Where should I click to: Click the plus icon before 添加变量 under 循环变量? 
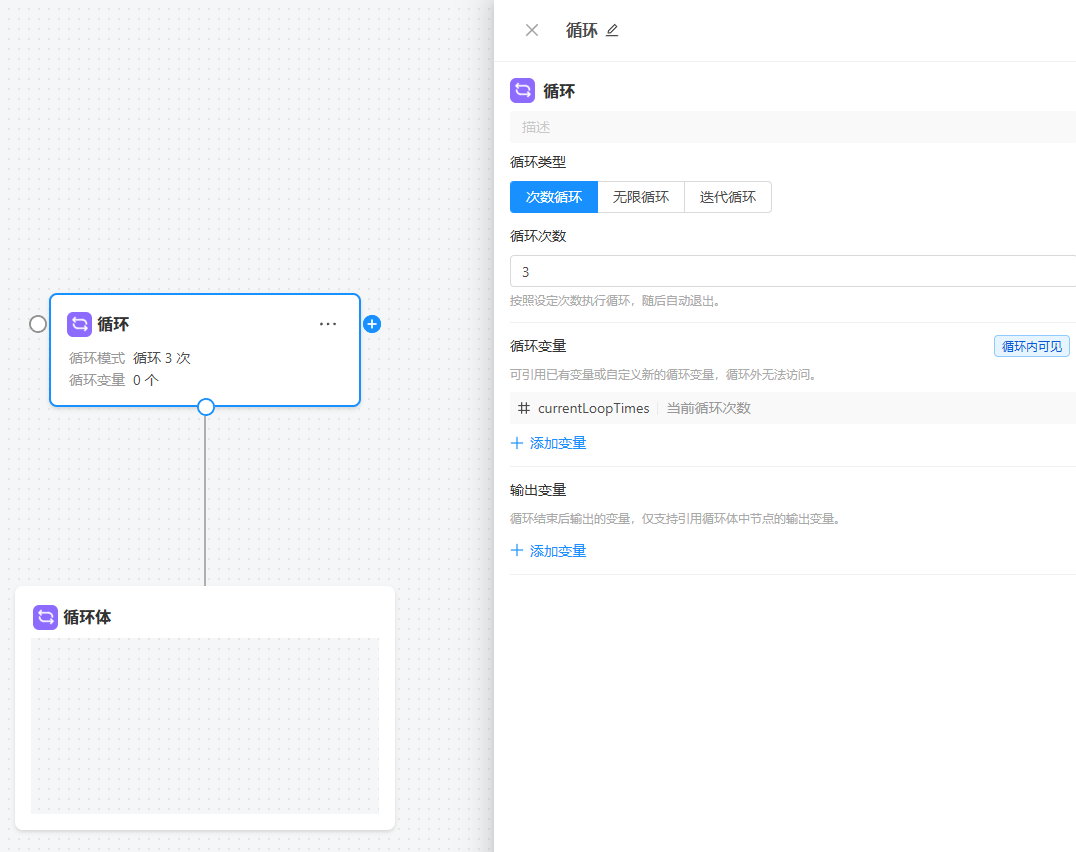click(516, 442)
